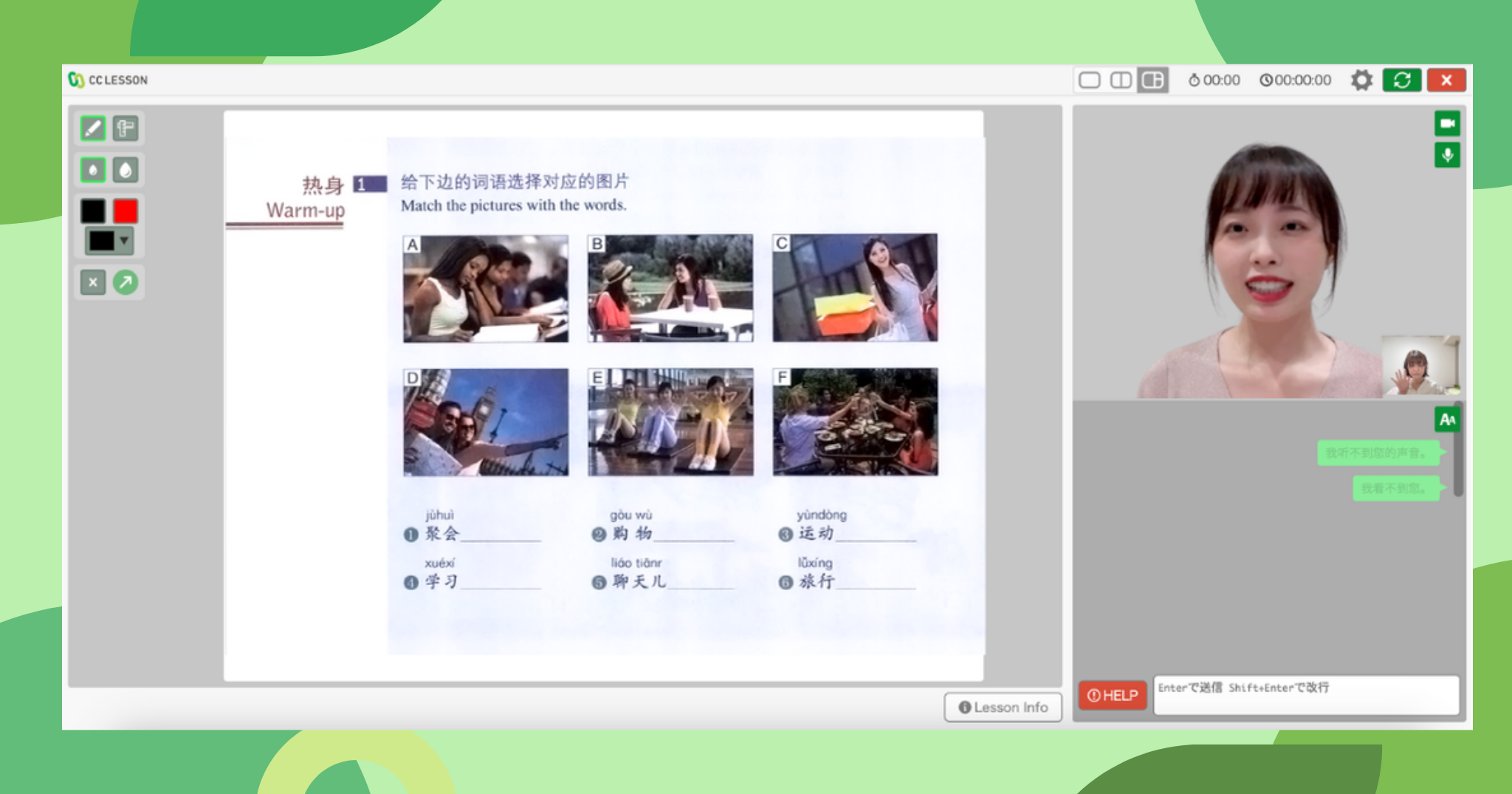This screenshot has height=794, width=1512.
Task: Pick the red color swatch
Action: pyautogui.click(x=126, y=211)
